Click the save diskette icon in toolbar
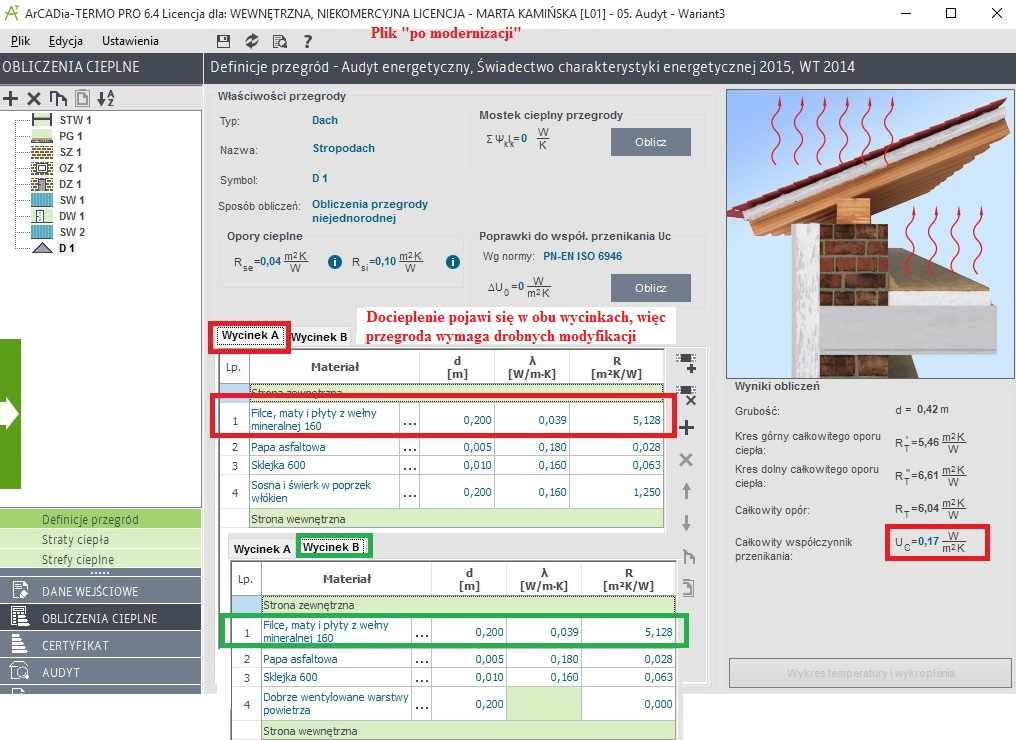This screenshot has height=740, width=1016. [224, 41]
